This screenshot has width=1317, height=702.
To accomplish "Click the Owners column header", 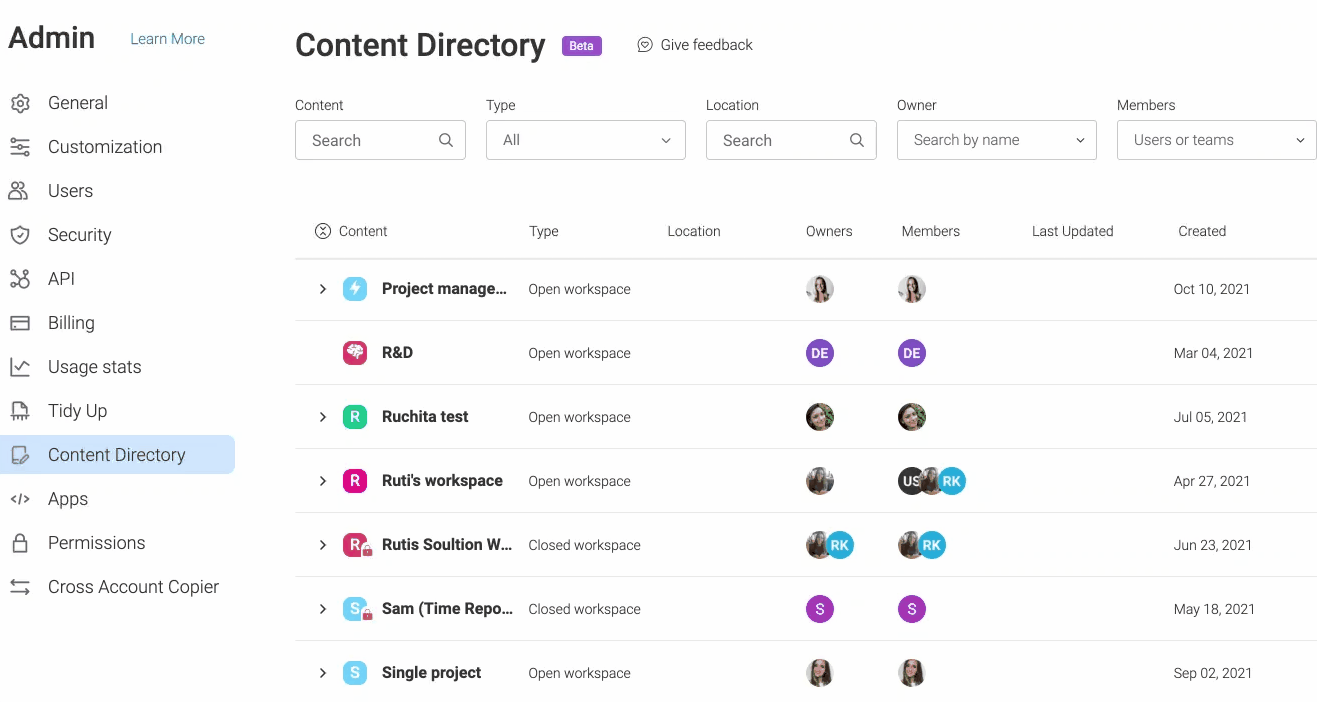I will 829,231.
